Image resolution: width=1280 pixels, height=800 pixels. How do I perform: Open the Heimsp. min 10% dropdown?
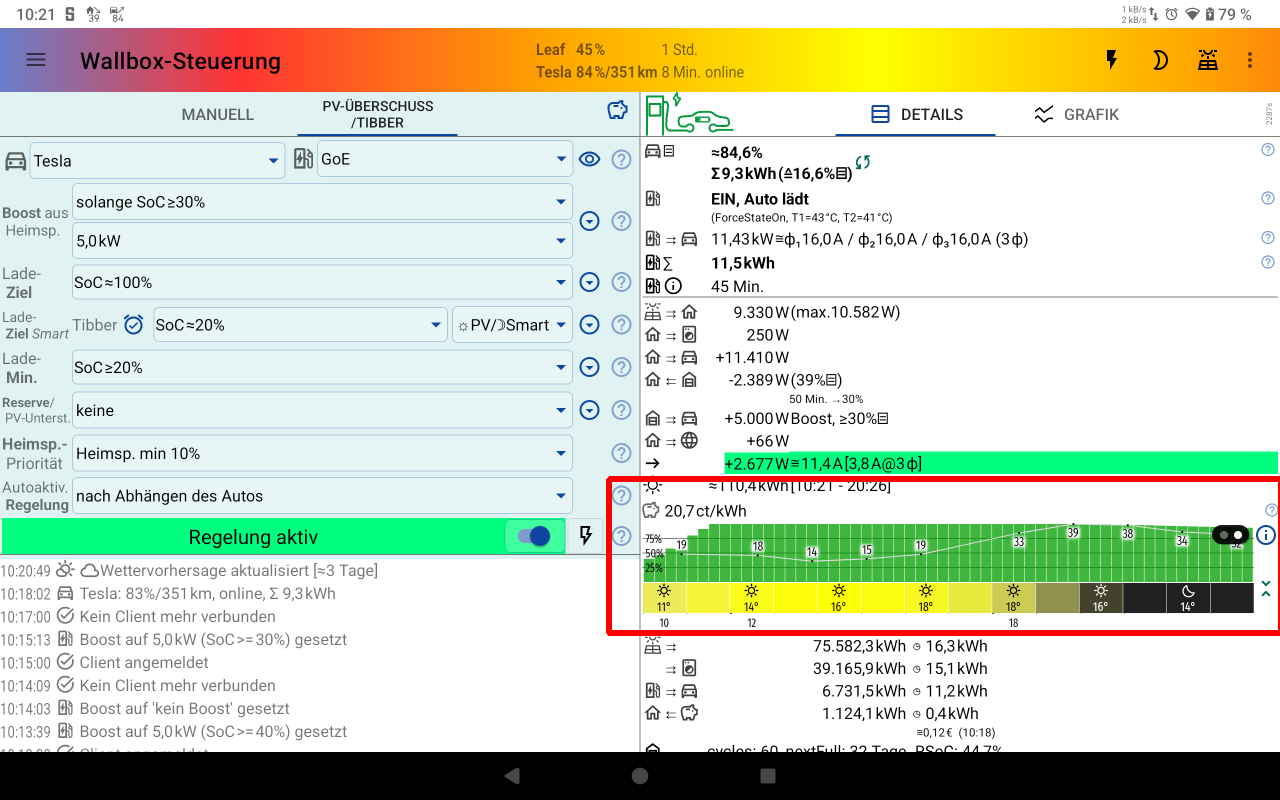tap(320, 453)
